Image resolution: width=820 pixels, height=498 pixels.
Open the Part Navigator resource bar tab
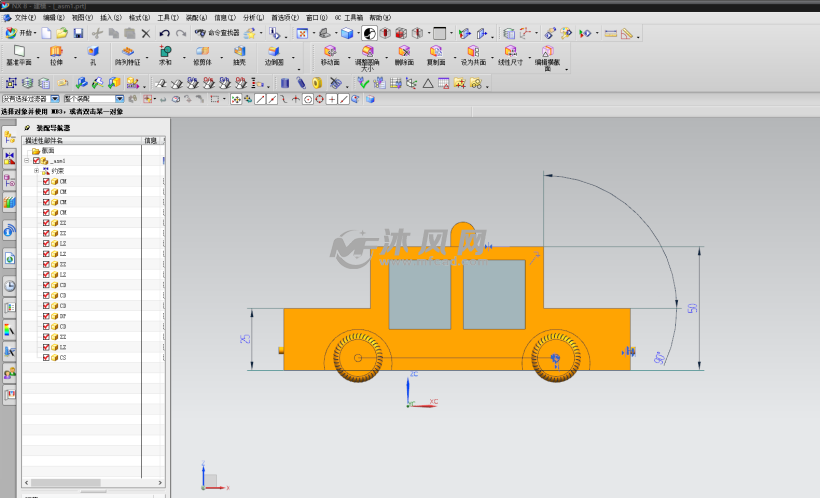pos(9,181)
